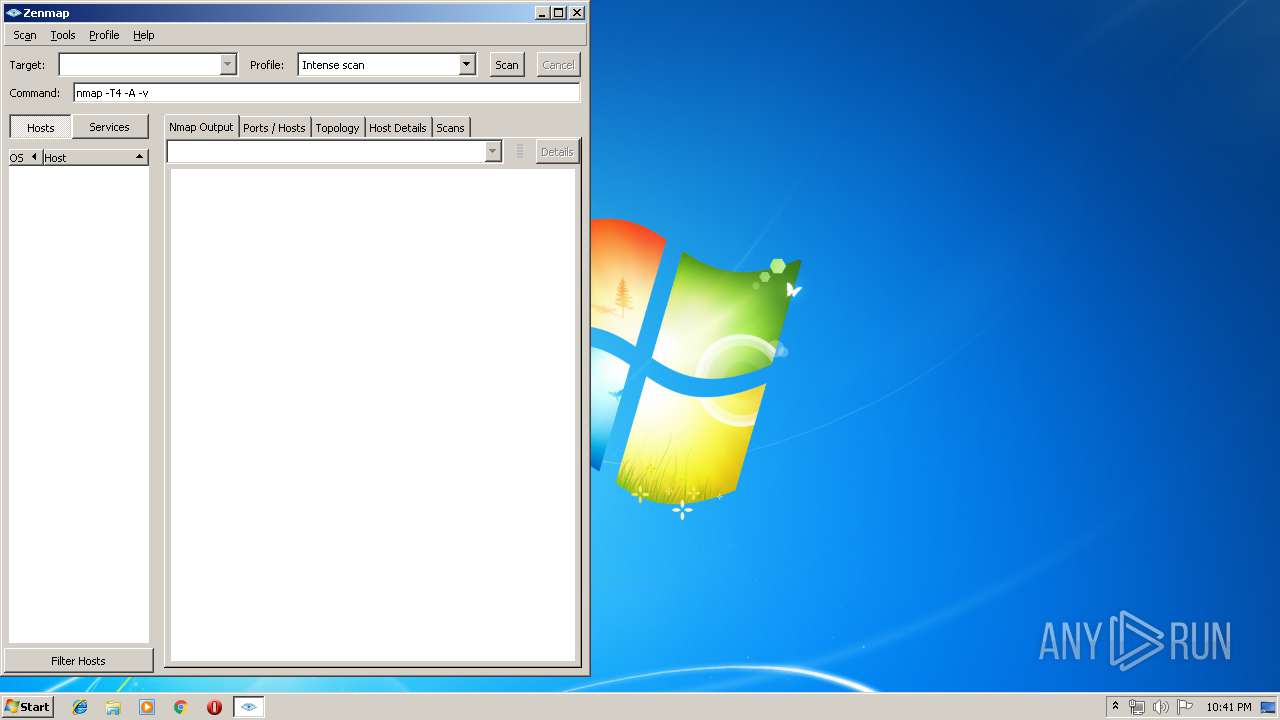1280x720 pixels.
Task: Click the grip handle beside Details button
Action: (520, 151)
